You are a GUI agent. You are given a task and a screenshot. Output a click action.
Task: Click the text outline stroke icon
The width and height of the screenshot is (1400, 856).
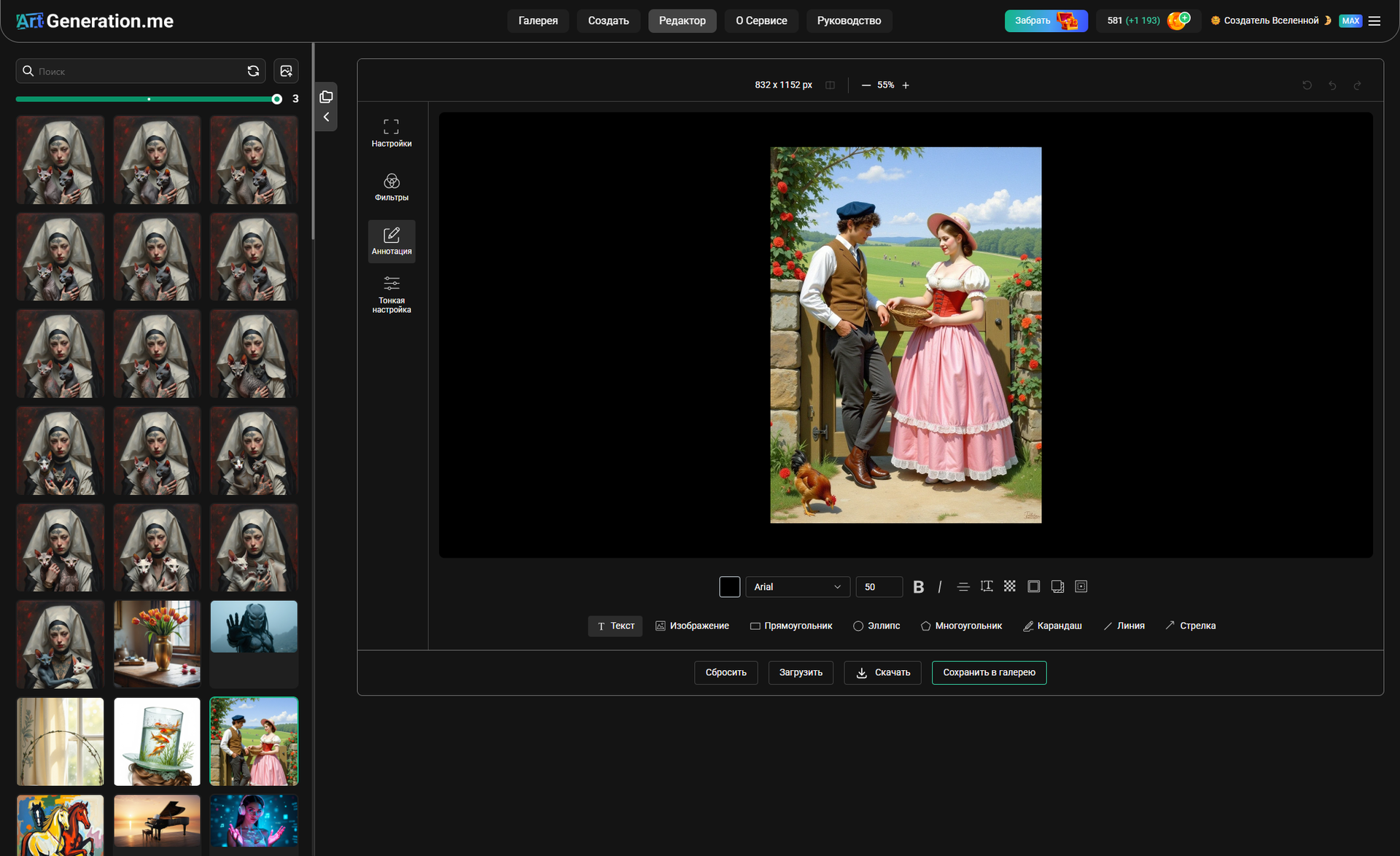[x=1033, y=586]
